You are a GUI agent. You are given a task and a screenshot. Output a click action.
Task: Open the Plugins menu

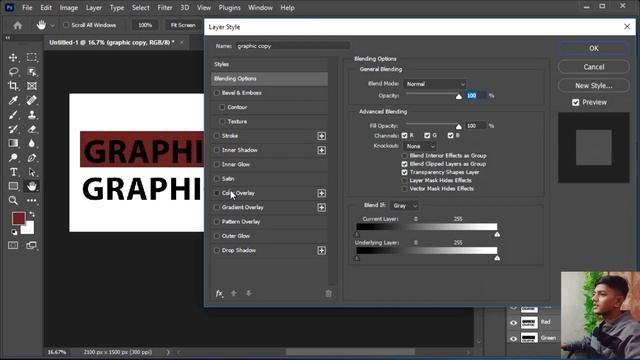pos(229,8)
